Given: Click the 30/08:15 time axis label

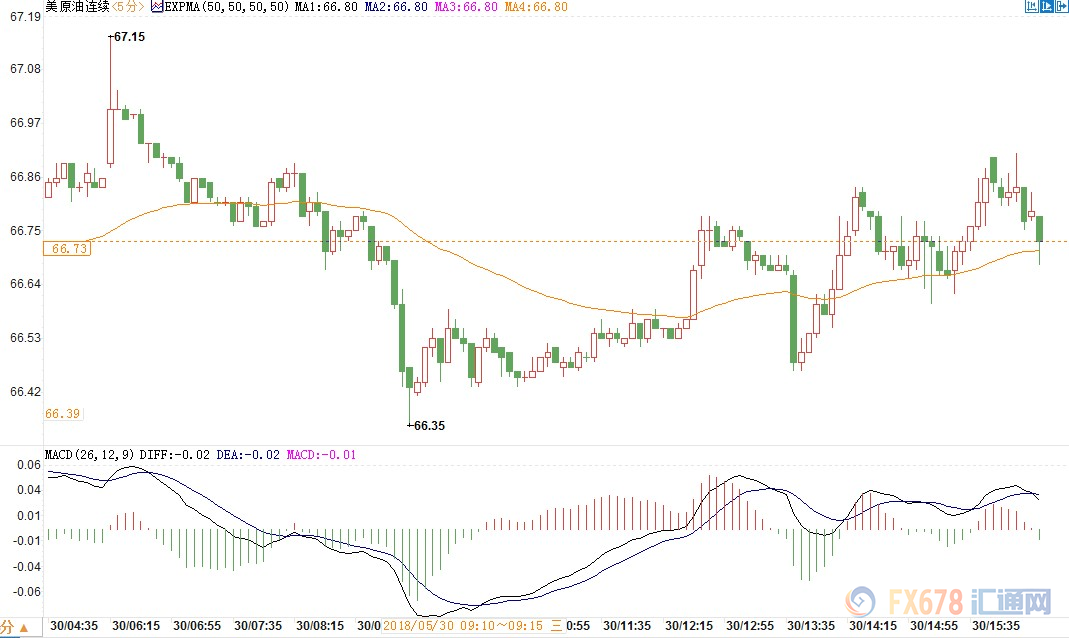Looking at the screenshot, I should (320, 626).
